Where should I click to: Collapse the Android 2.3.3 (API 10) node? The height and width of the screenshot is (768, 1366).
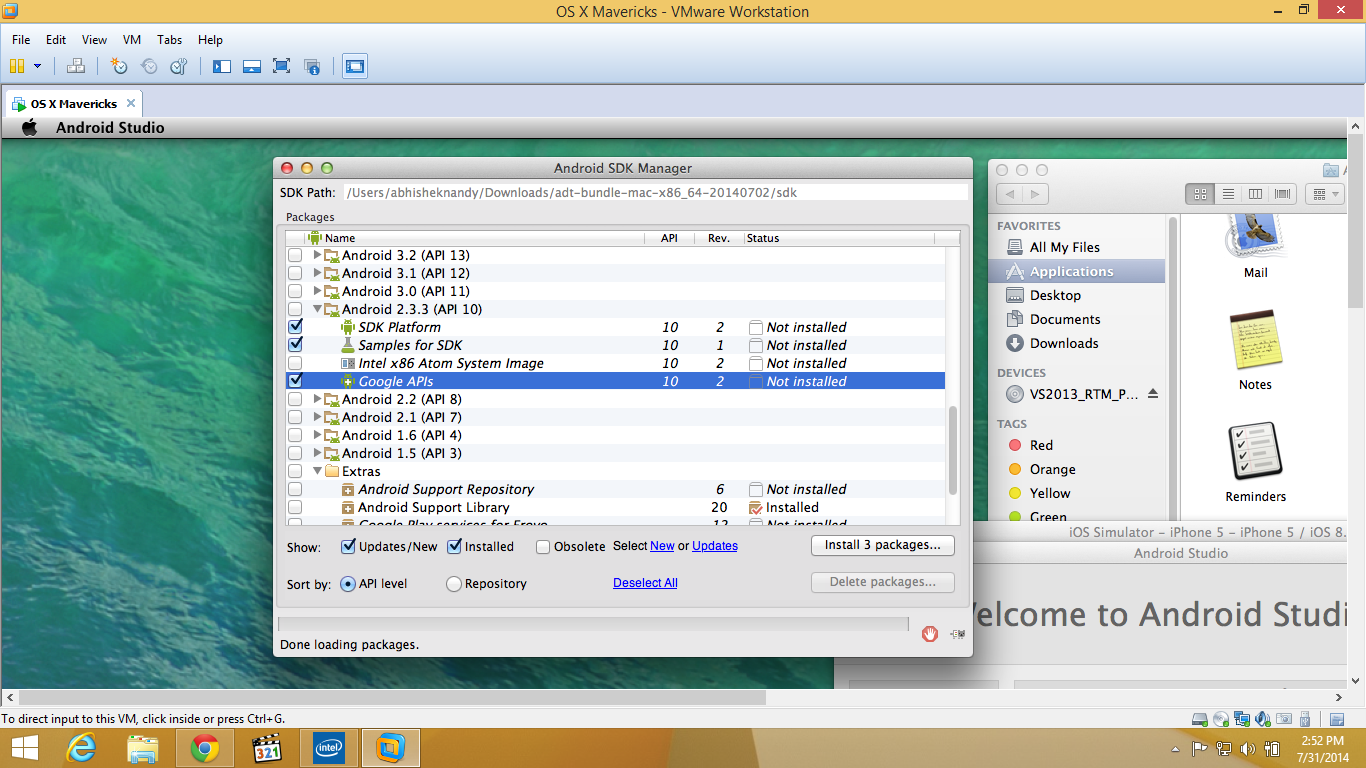[318, 309]
